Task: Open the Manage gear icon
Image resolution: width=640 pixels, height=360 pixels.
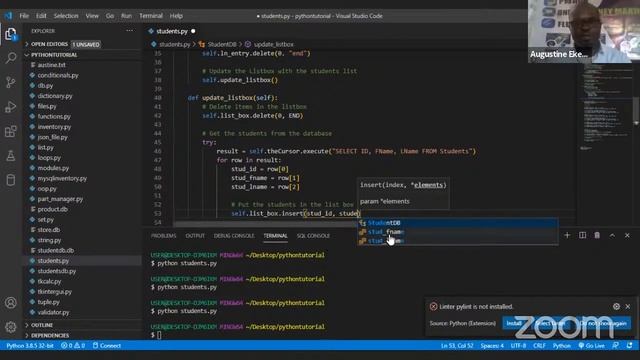Action: click(x=11, y=327)
